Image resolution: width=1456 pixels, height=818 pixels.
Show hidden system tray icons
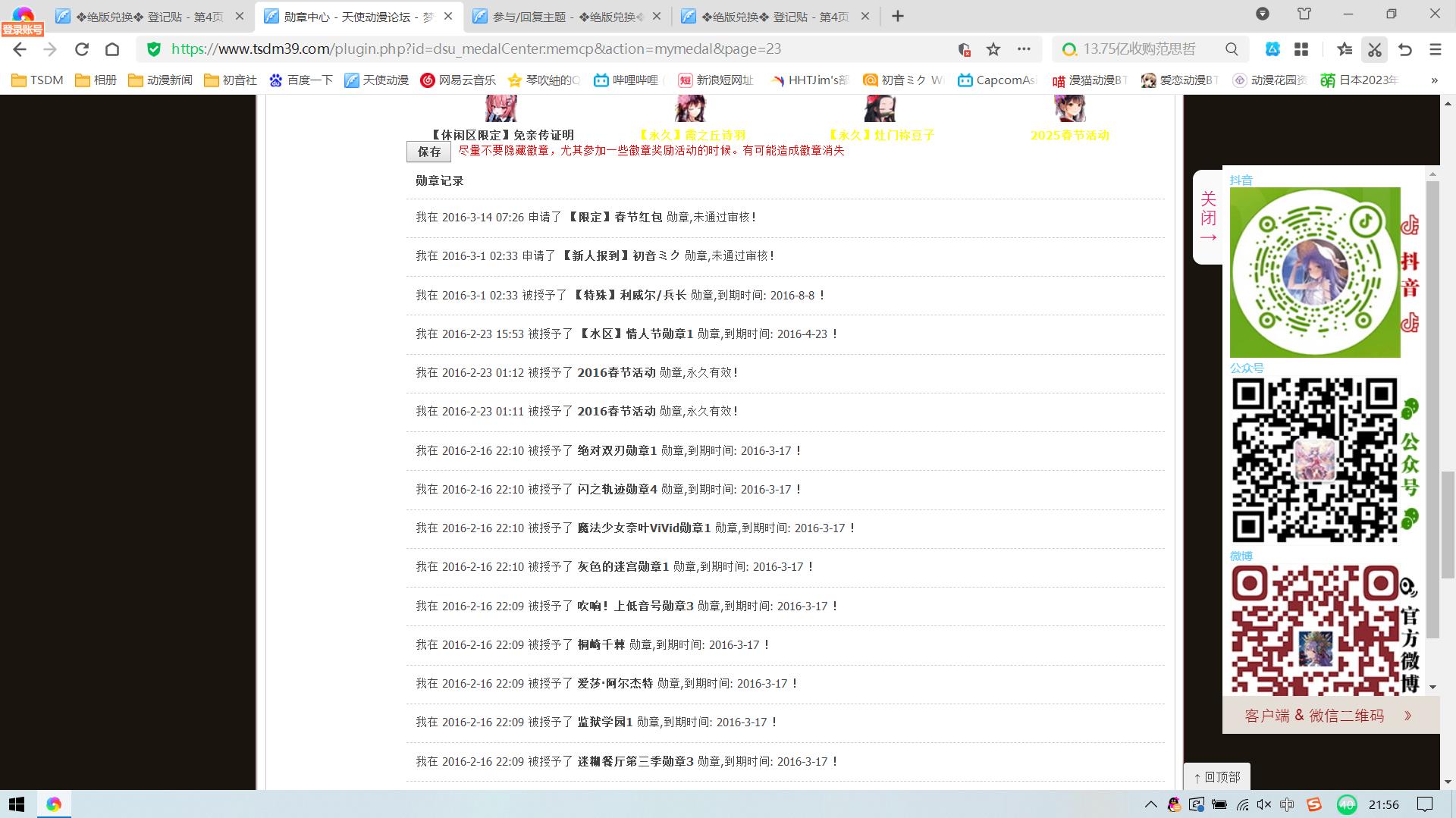point(1150,804)
